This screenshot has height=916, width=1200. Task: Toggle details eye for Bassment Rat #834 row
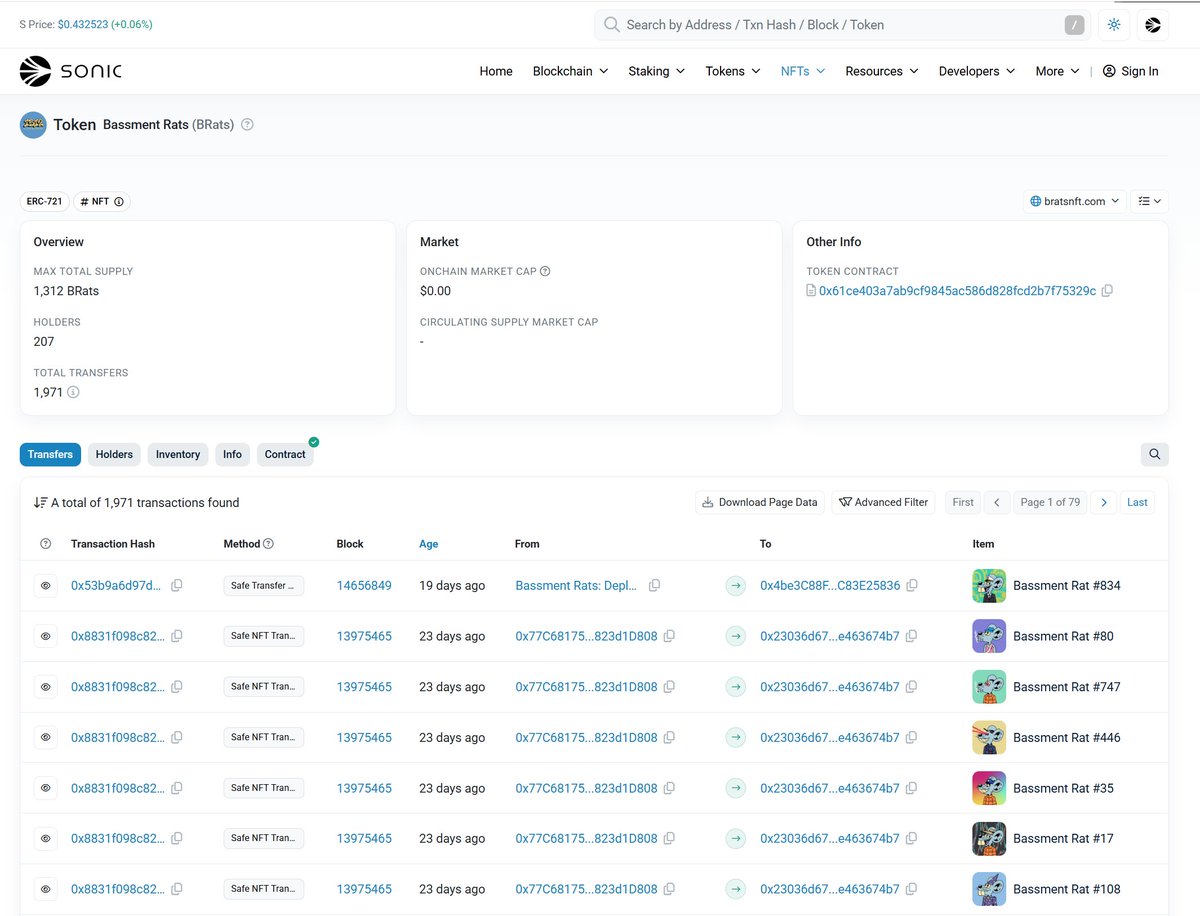point(45,586)
